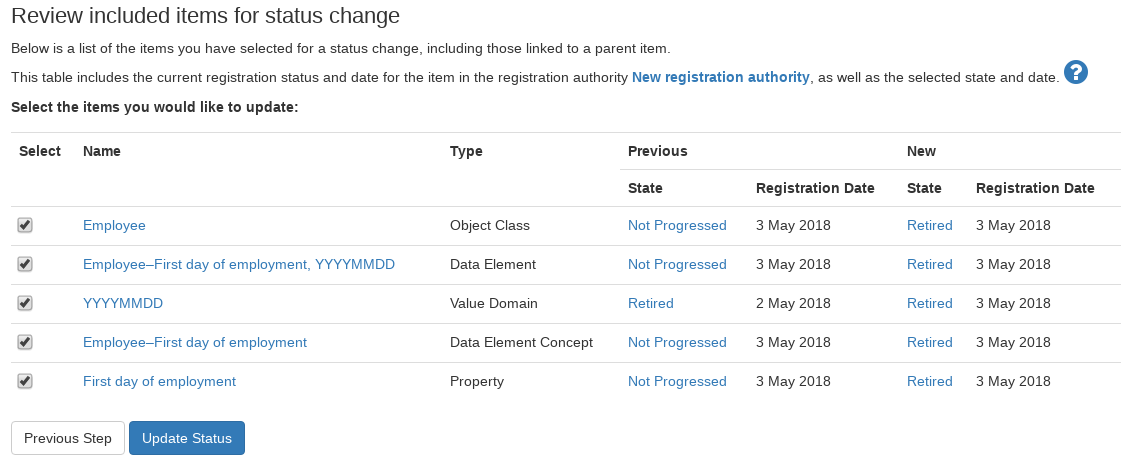The width and height of the screenshot is (1140, 465).
Task: Open the YYYYMMDD value domain link
Action: click(x=123, y=303)
